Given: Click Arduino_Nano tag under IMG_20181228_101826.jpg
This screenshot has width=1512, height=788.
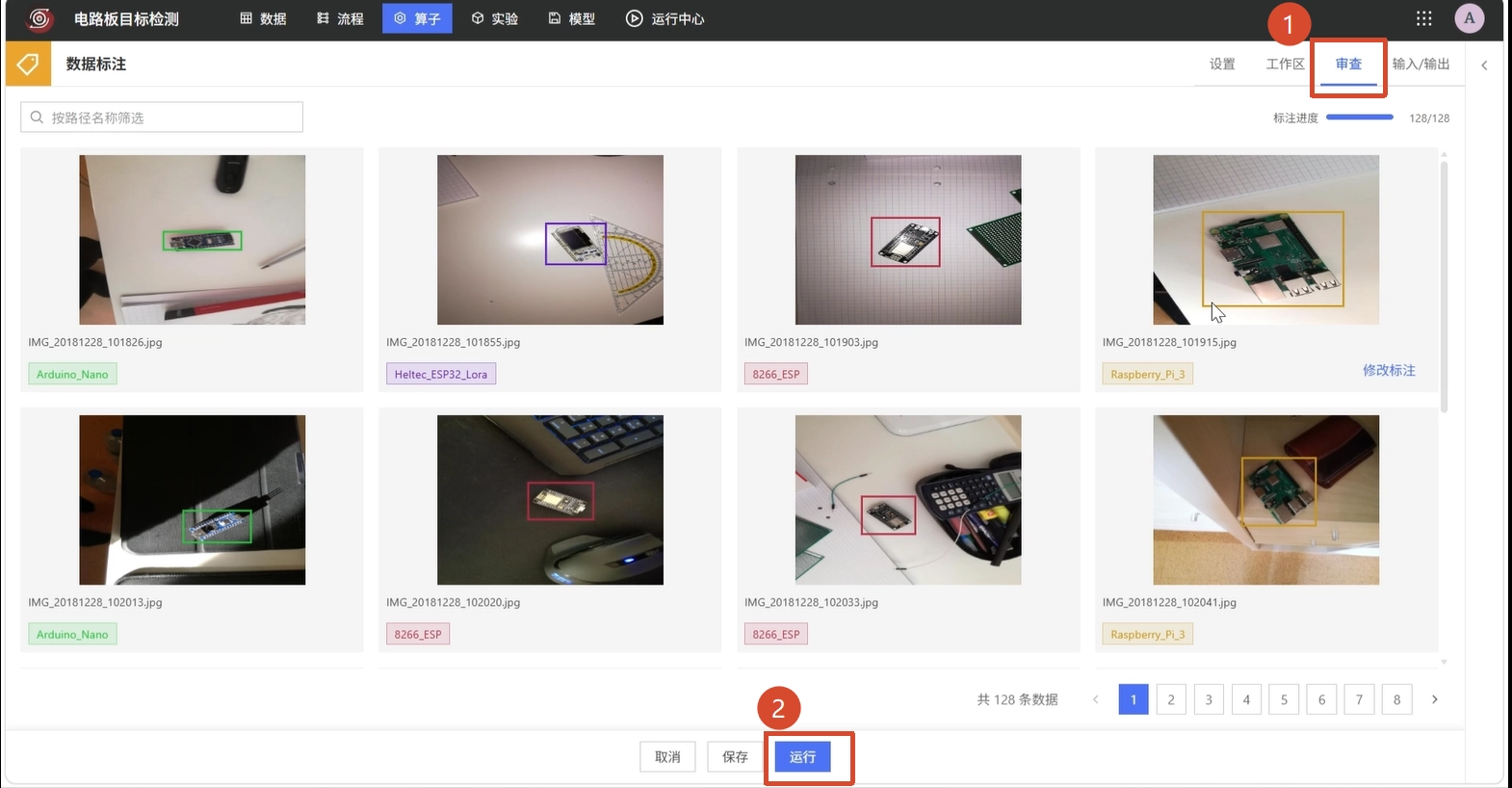Looking at the screenshot, I should click(x=72, y=374).
